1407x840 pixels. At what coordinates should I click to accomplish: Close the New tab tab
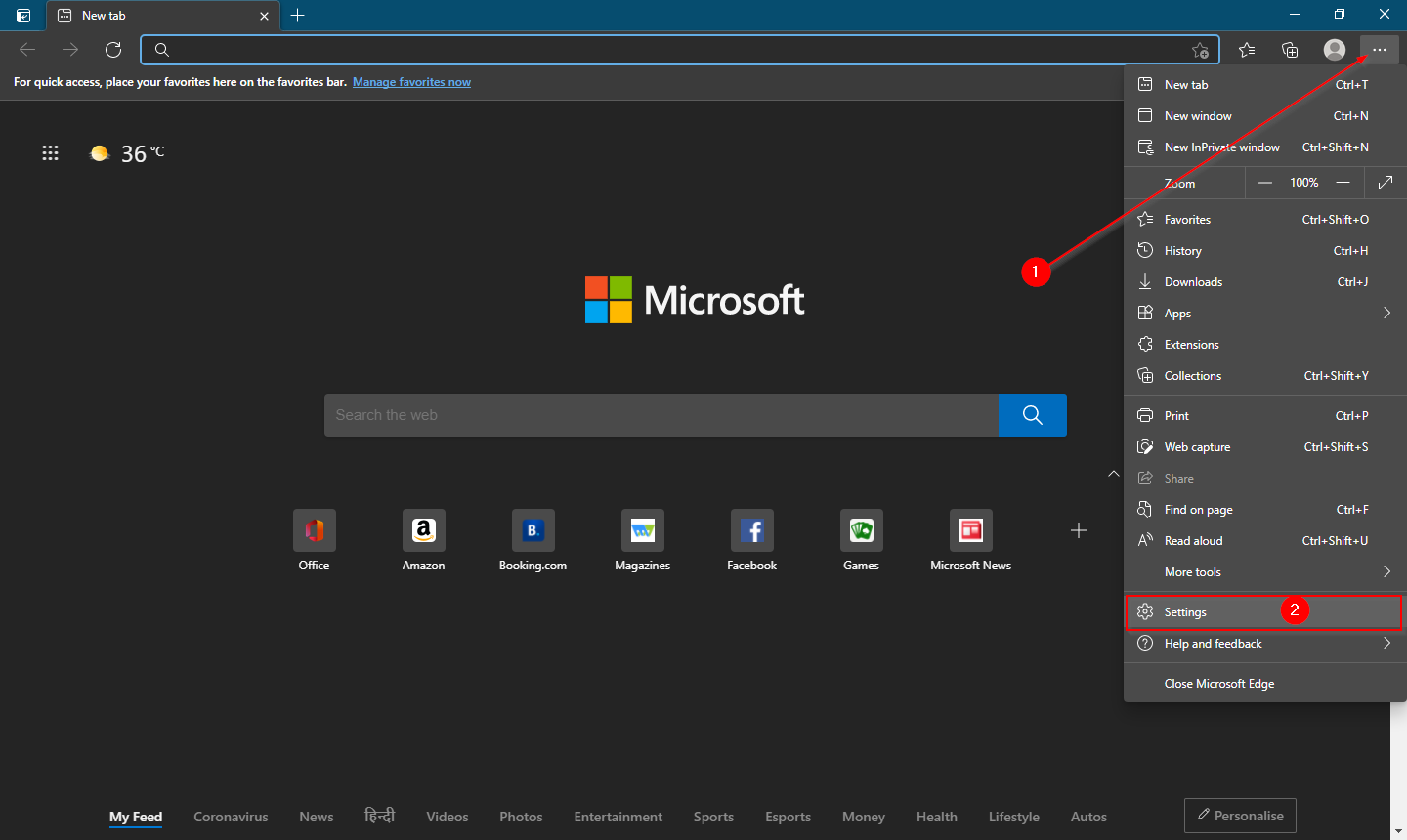click(x=264, y=16)
